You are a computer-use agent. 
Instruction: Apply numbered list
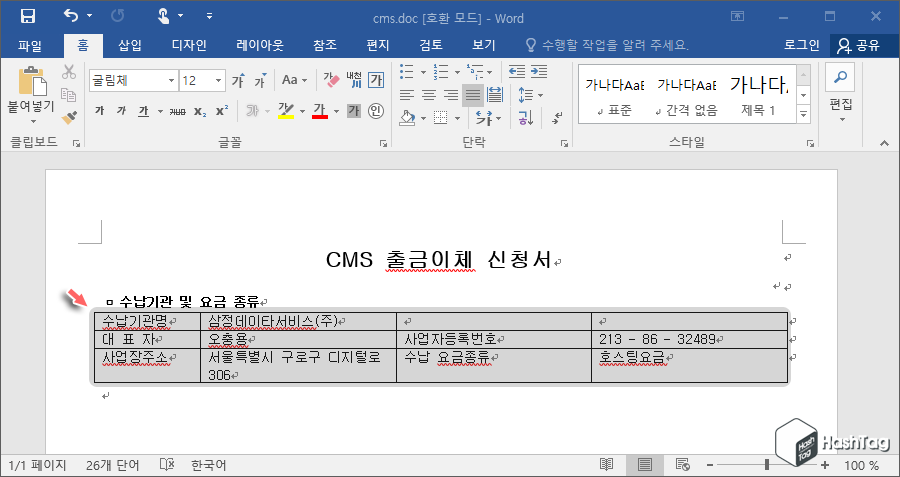tap(441, 72)
